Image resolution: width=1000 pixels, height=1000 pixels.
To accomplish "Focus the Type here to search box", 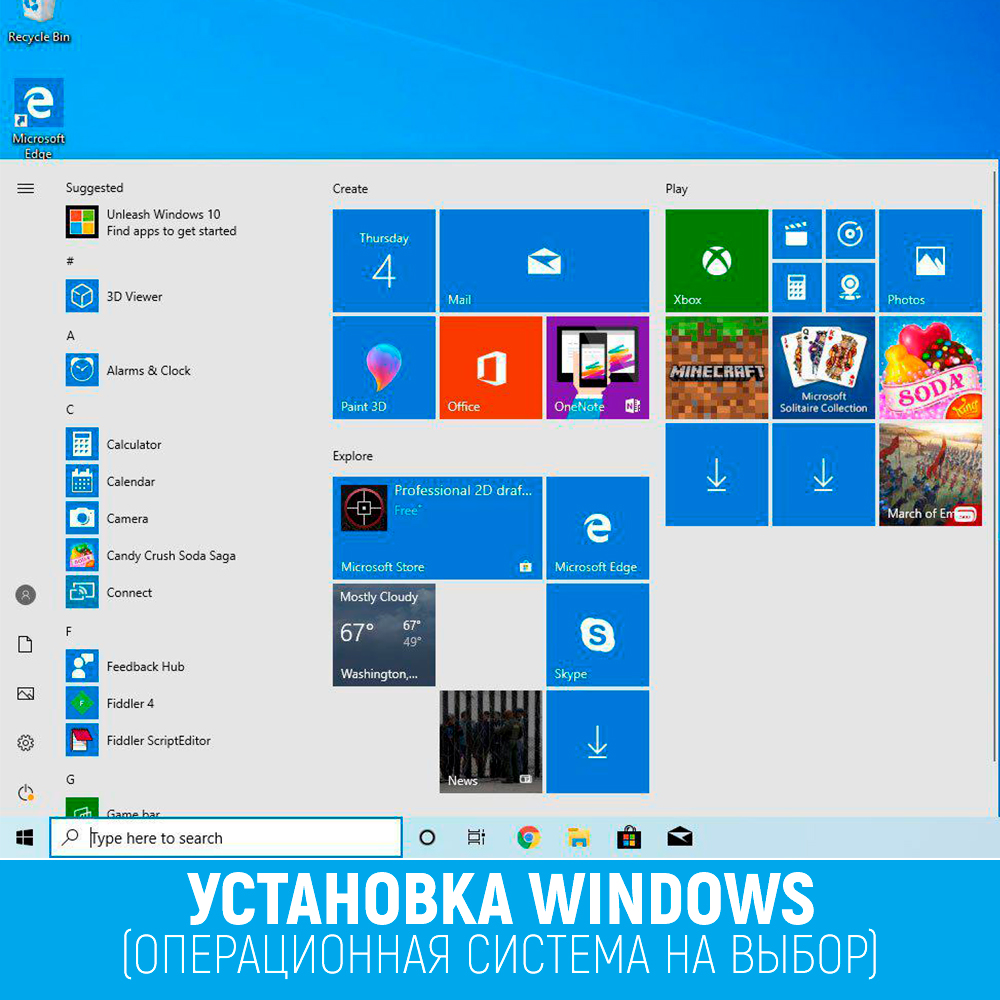I will point(226,837).
